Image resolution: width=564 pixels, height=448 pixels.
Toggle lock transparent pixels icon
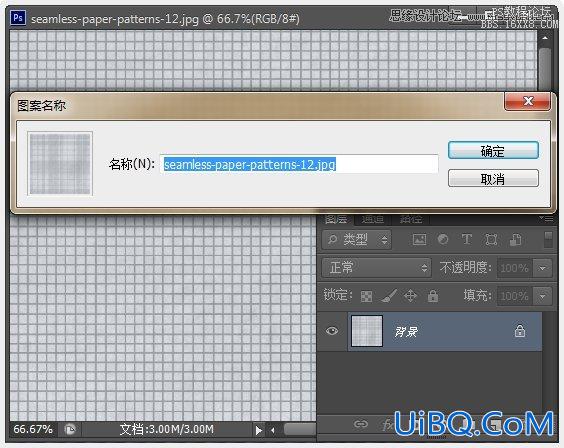(x=366, y=296)
